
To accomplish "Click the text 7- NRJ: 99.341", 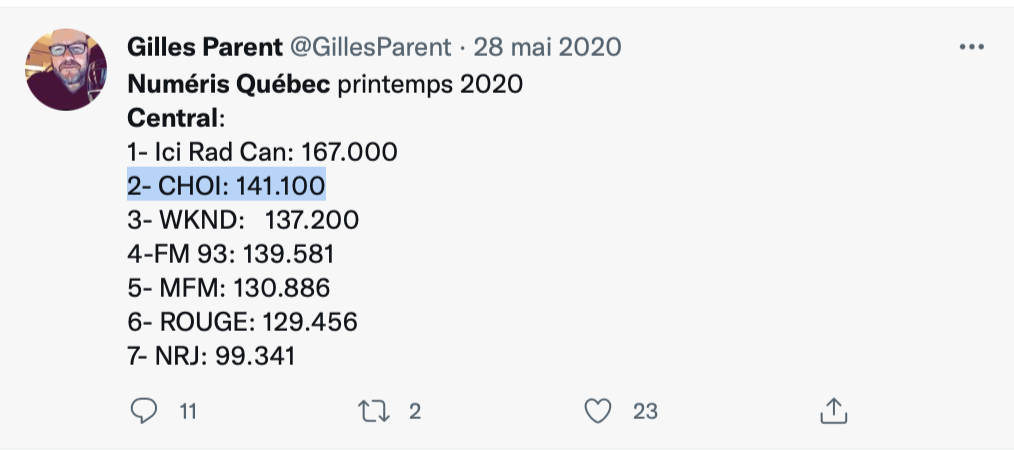I will click(211, 355).
